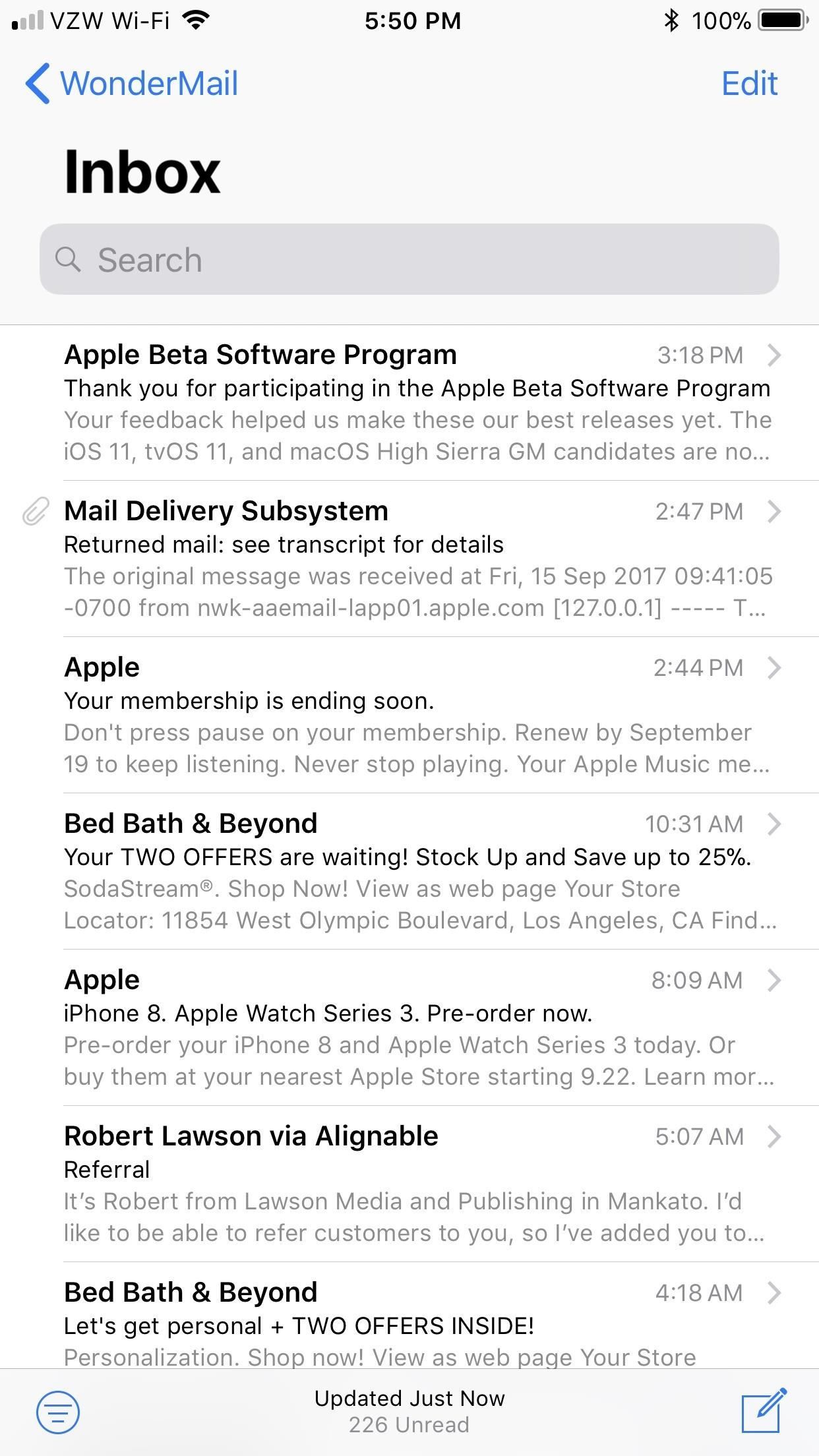Tap the paperclip attachment icon

(36, 512)
